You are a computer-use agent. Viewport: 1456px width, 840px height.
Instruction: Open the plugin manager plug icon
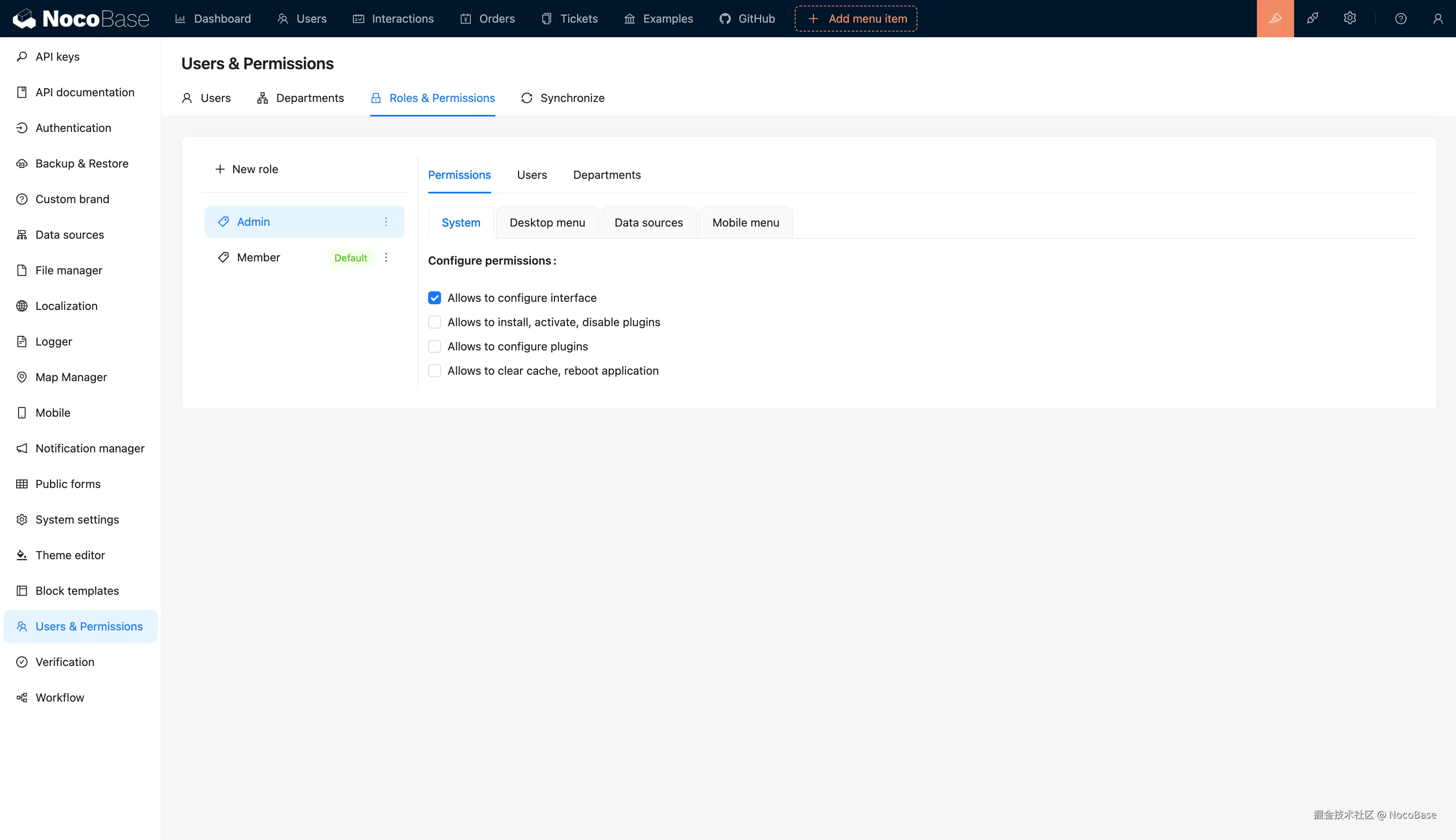pyautogui.click(x=1312, y=19)
